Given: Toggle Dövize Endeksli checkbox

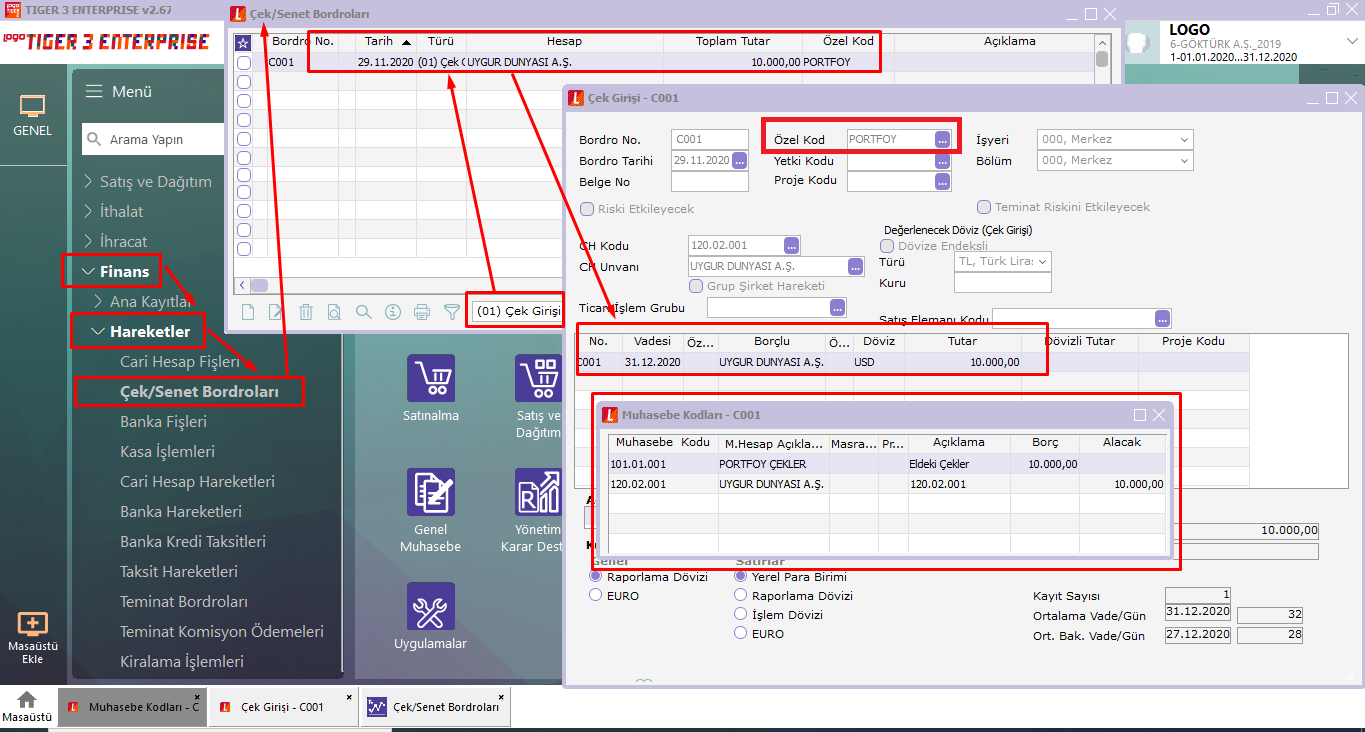Looking at the screenshot, I should click(x=887, y=246).
